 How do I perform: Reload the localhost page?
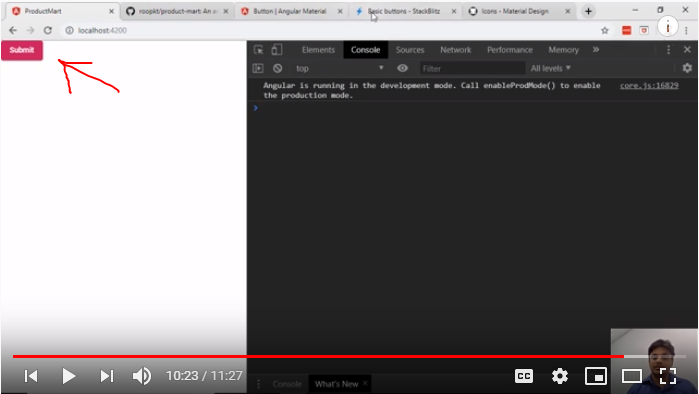point(48,30)
